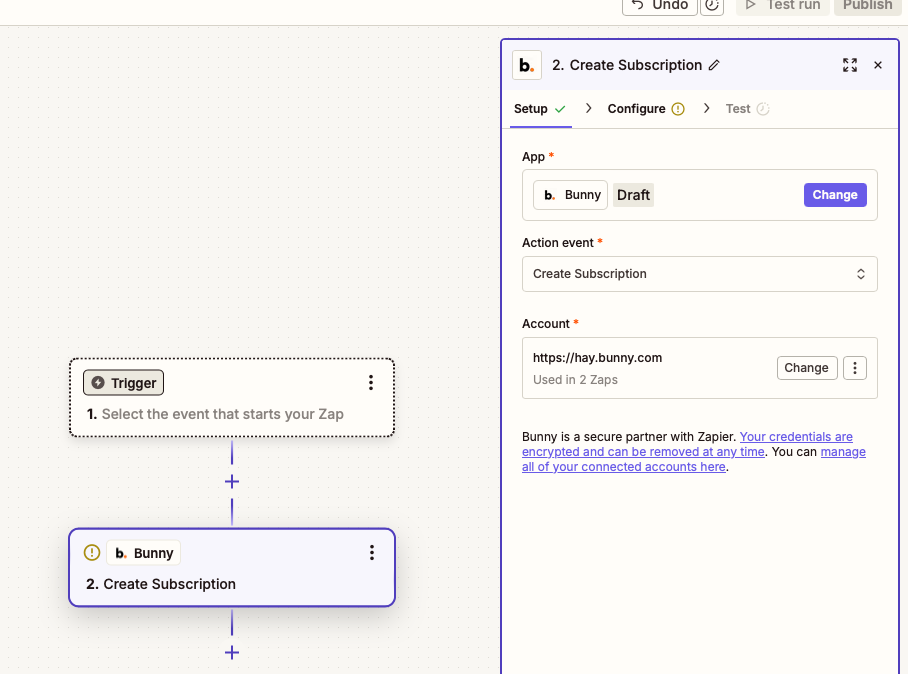Click the green checkmark beside Setup
The image size is (908, 674).
click(561, 108)
